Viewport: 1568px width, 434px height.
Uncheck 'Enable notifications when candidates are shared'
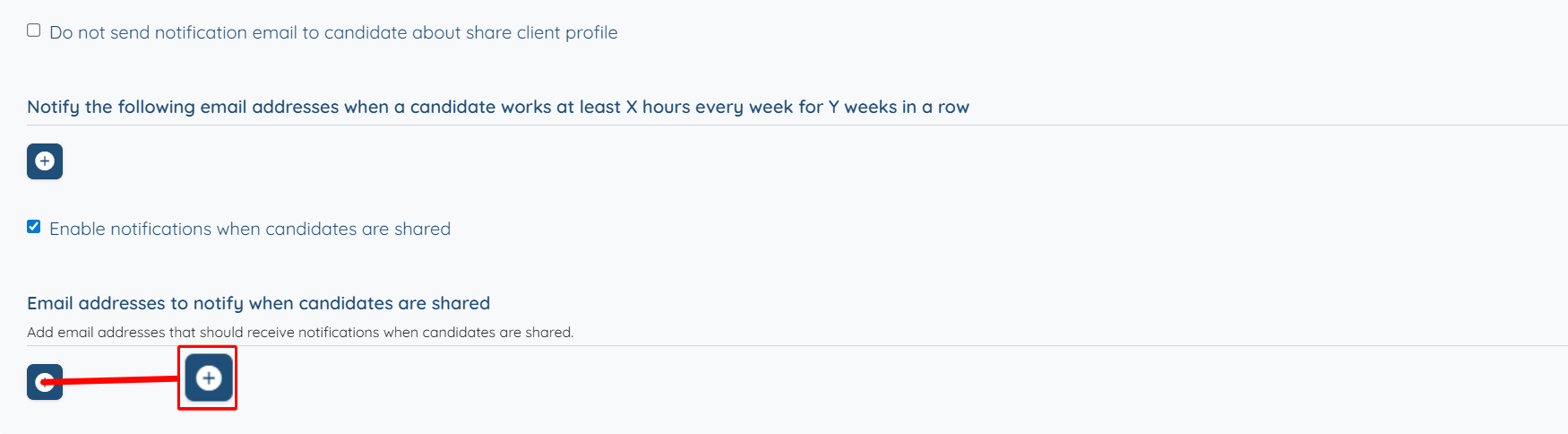(x=34, y=227)
